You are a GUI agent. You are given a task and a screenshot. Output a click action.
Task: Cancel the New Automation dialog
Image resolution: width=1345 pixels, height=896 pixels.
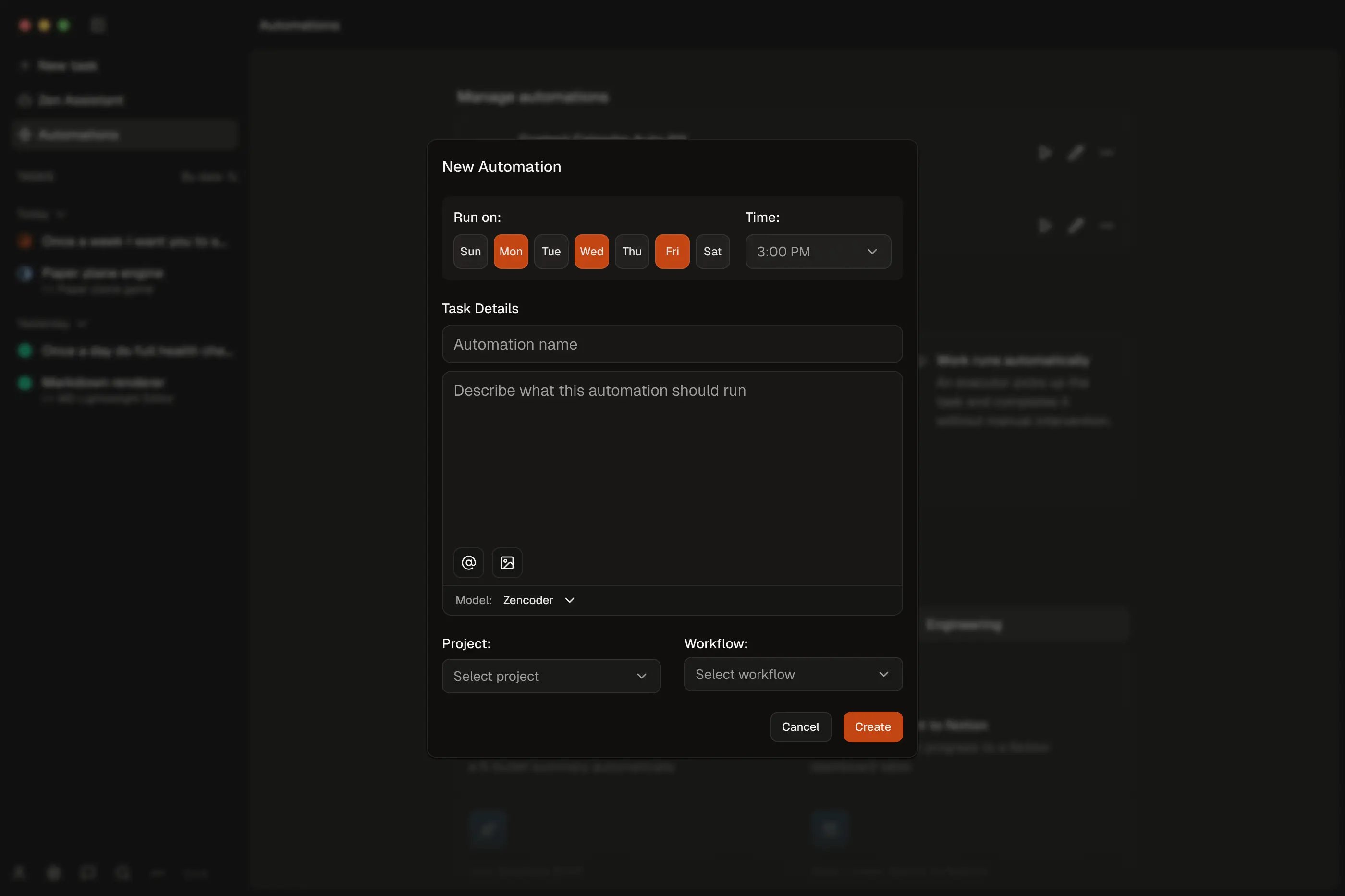800,726
